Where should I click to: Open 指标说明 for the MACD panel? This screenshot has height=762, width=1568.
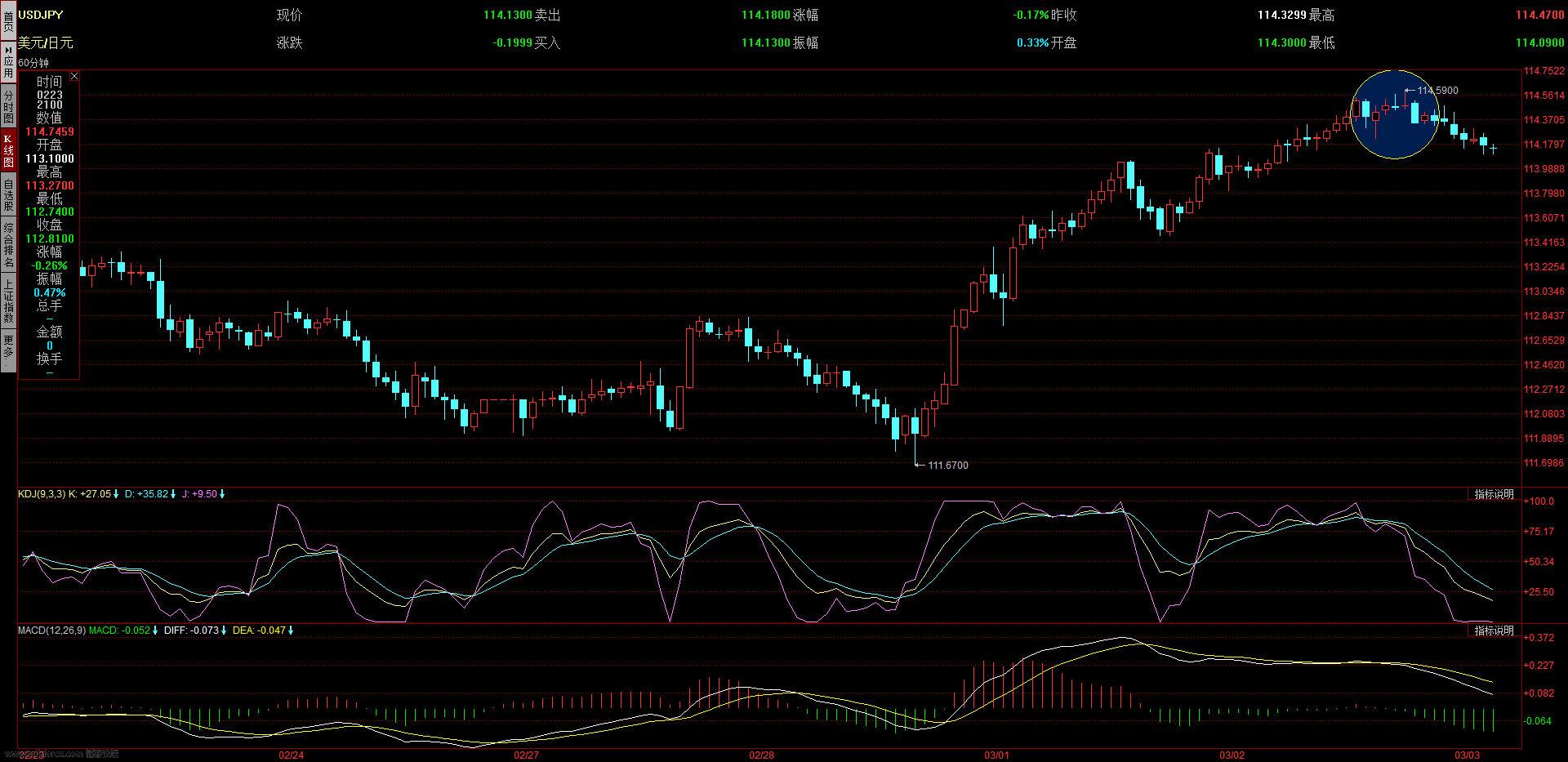coord(1494,631)
